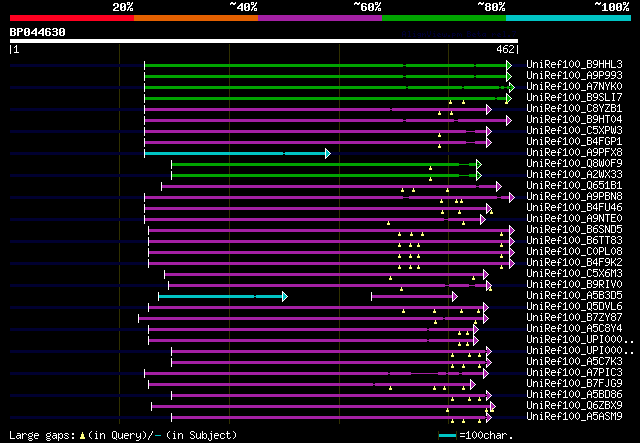The width and height of the screenshot is (640, 443).
Task: Click the red 20% identity legend segment
Action: coord(72,18)
